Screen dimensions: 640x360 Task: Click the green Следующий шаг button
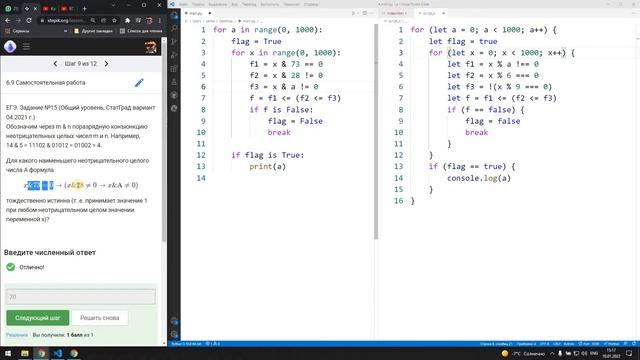point(38,318)
